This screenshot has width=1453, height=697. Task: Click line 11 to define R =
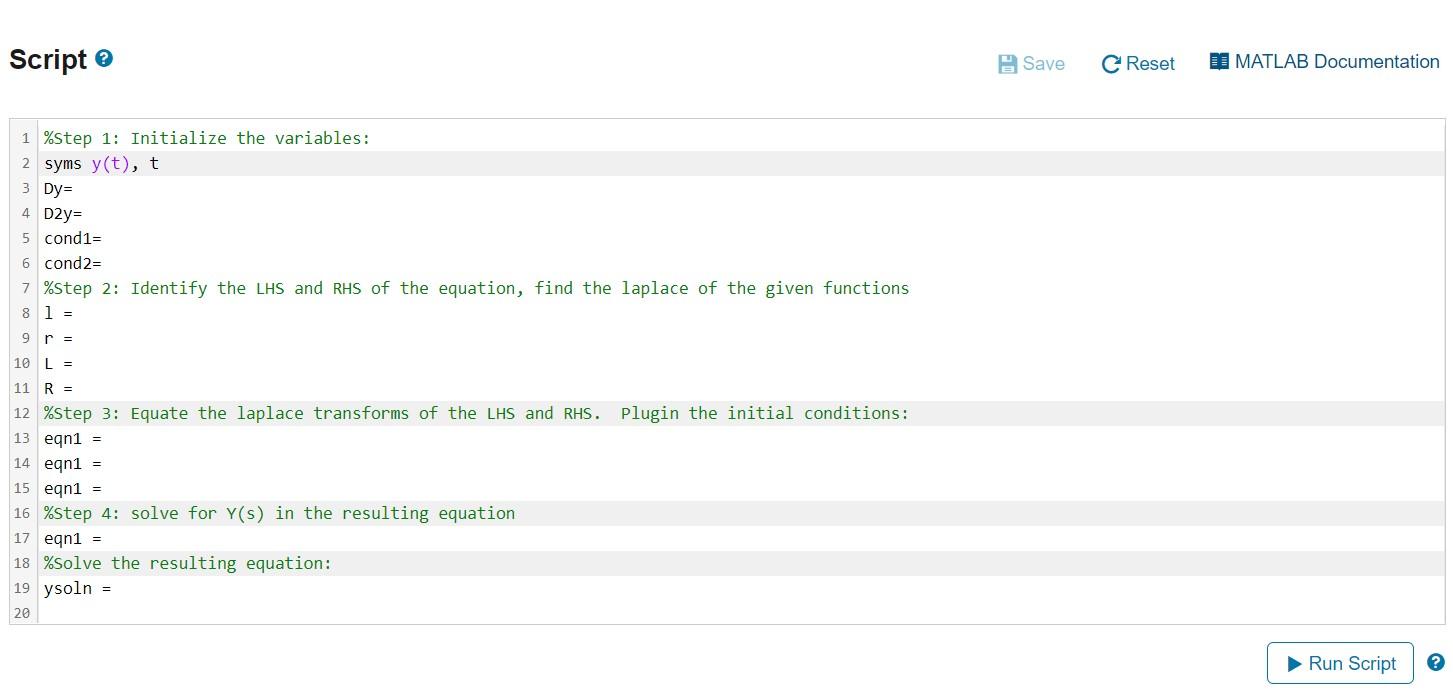click(x=74, y=388)
